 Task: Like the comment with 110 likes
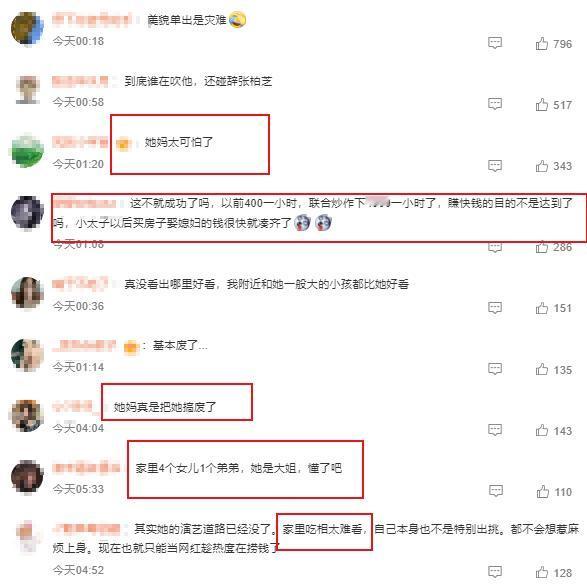[542, 492]
